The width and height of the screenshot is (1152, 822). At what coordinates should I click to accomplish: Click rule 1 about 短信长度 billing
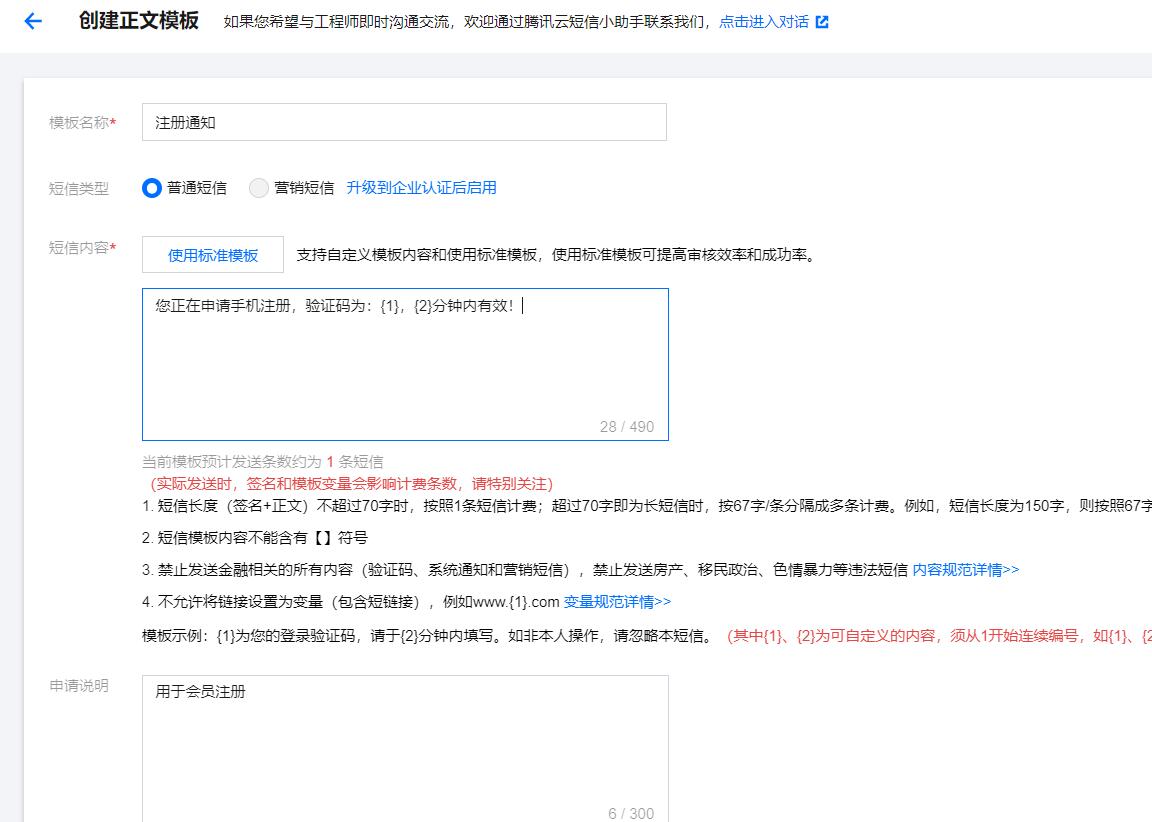pyautogui.click(x=647, y=506)
